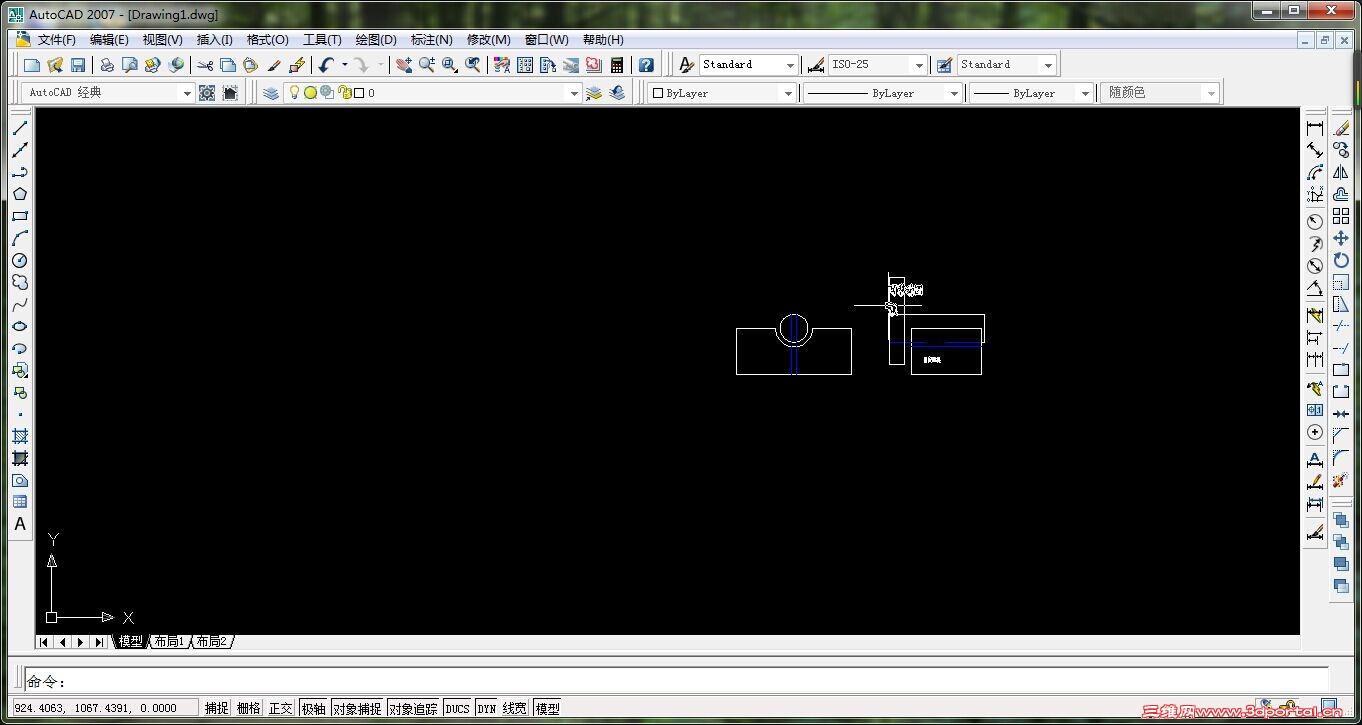
Task: Select the Erase tool in modify toolbar
Action: [1341, 128]
